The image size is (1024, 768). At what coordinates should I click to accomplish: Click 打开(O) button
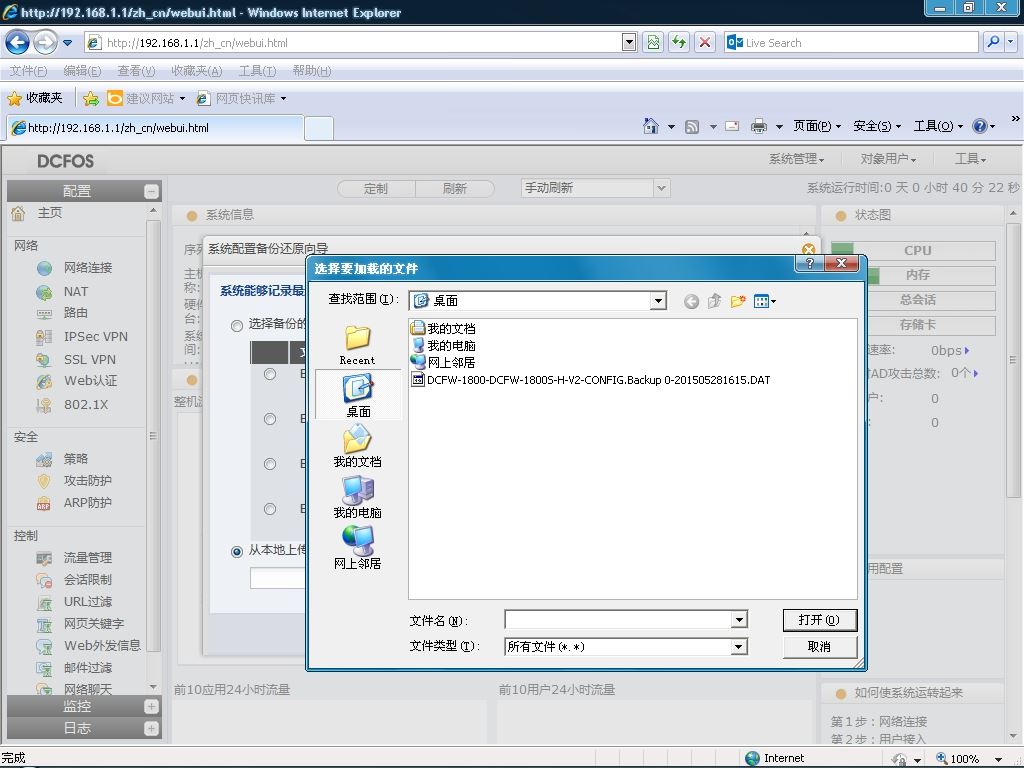coord(820,620)
